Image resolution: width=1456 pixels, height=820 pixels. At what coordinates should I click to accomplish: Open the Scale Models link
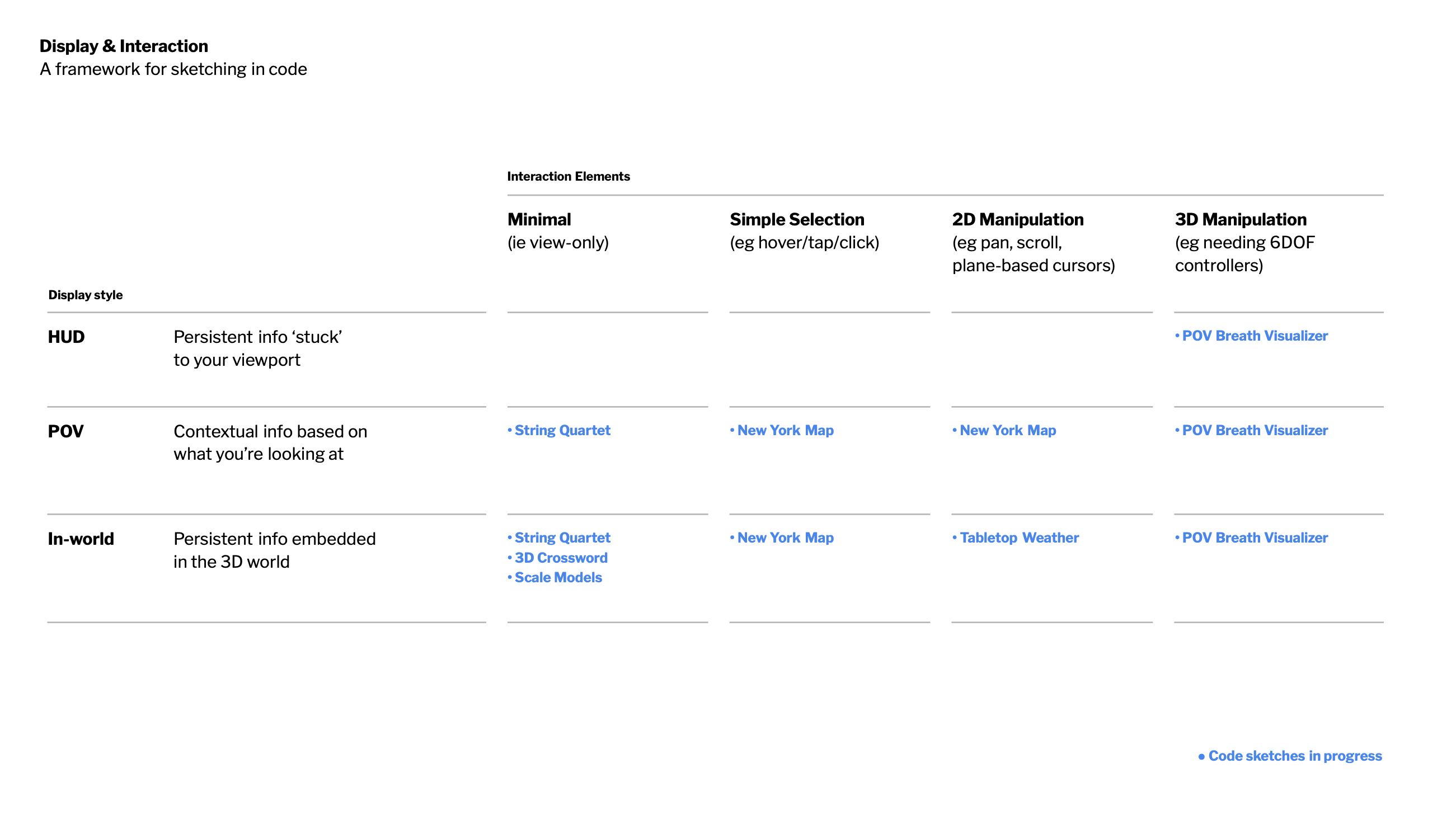click(558, 578)
